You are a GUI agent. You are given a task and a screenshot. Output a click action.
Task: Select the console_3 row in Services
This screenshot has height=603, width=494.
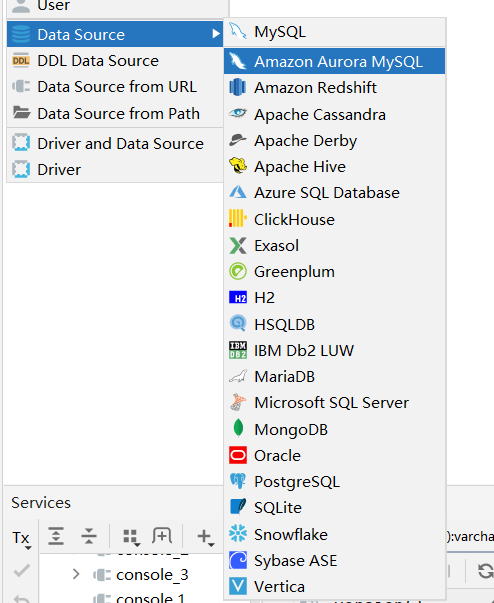click(x=152, y=575)
